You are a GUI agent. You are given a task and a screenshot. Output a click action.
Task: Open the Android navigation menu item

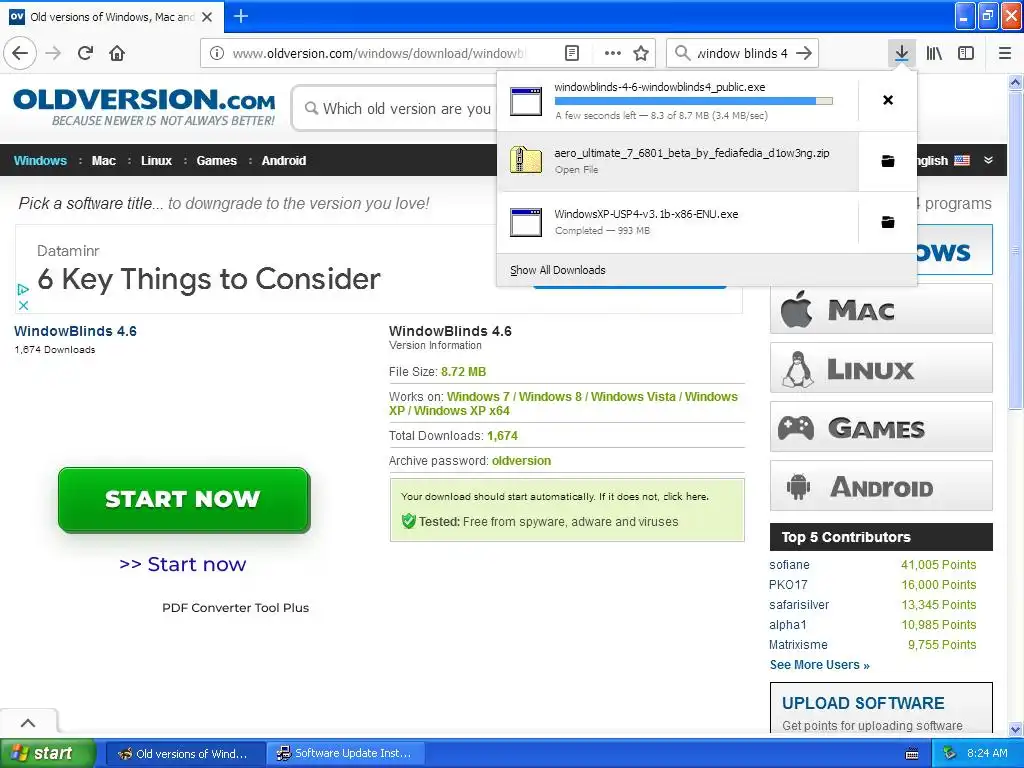[283, 161]
